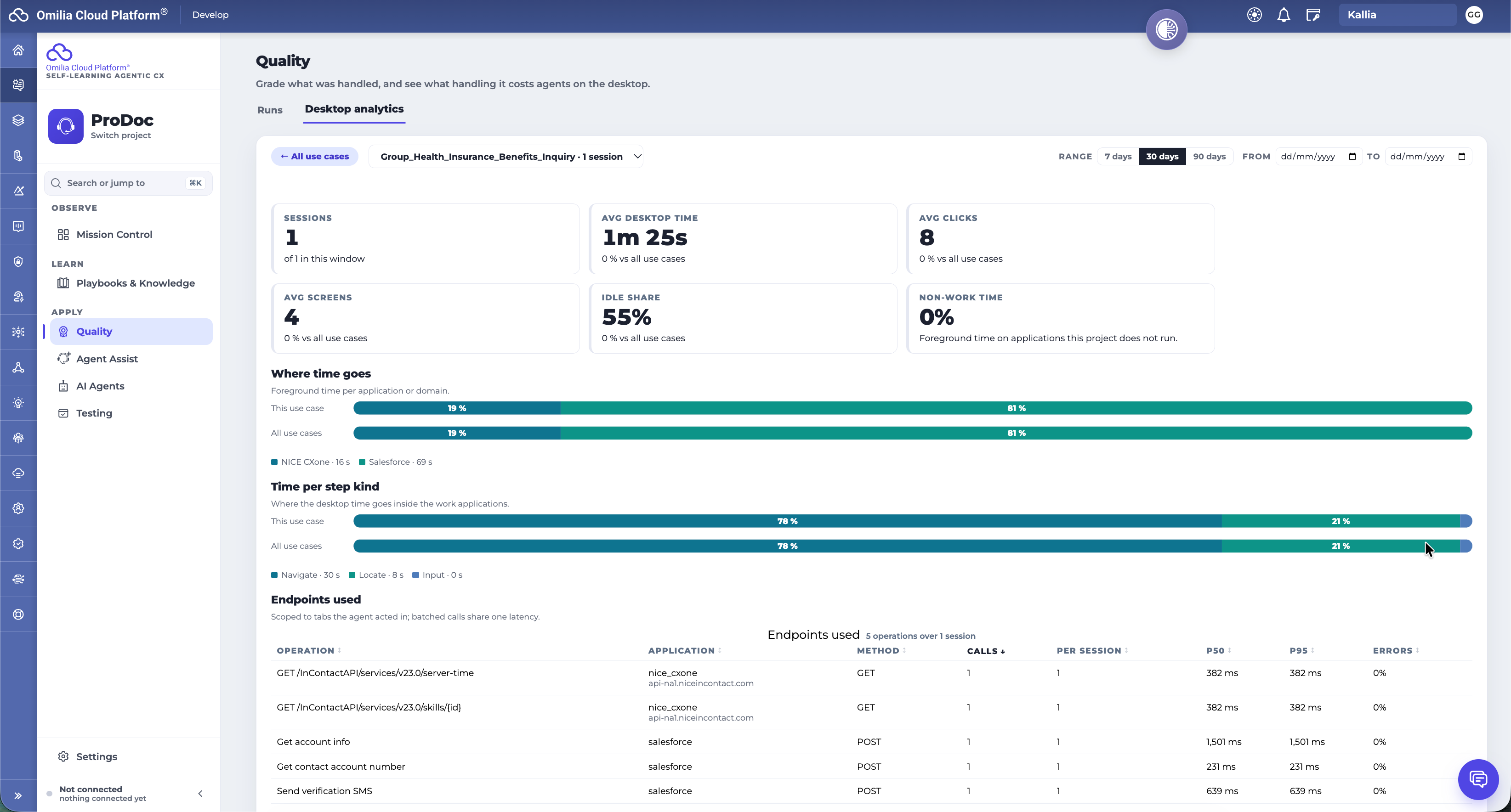1511x812 pixels.
Task: Collapse the sidebar via Not connected chevron
Action: [200, 793]
